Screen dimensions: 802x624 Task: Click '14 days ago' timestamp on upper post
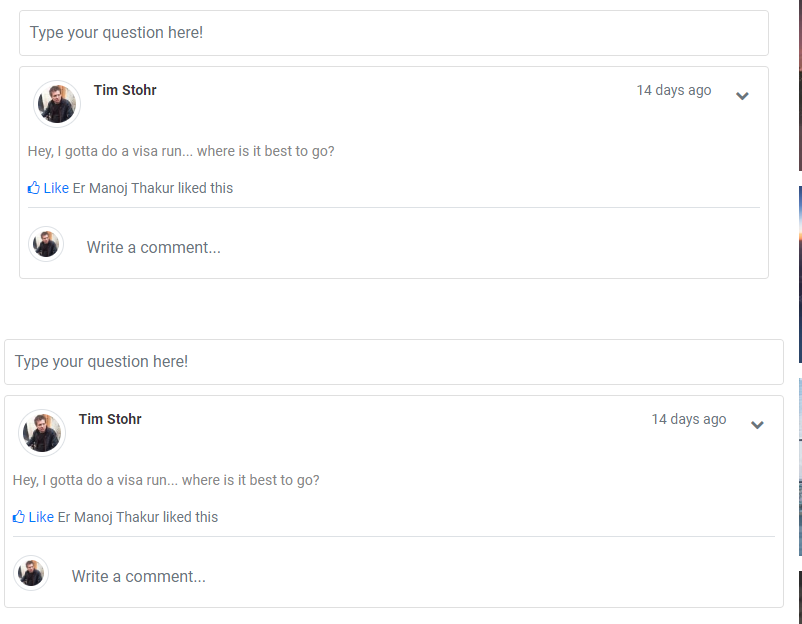[x=674, y=90]
